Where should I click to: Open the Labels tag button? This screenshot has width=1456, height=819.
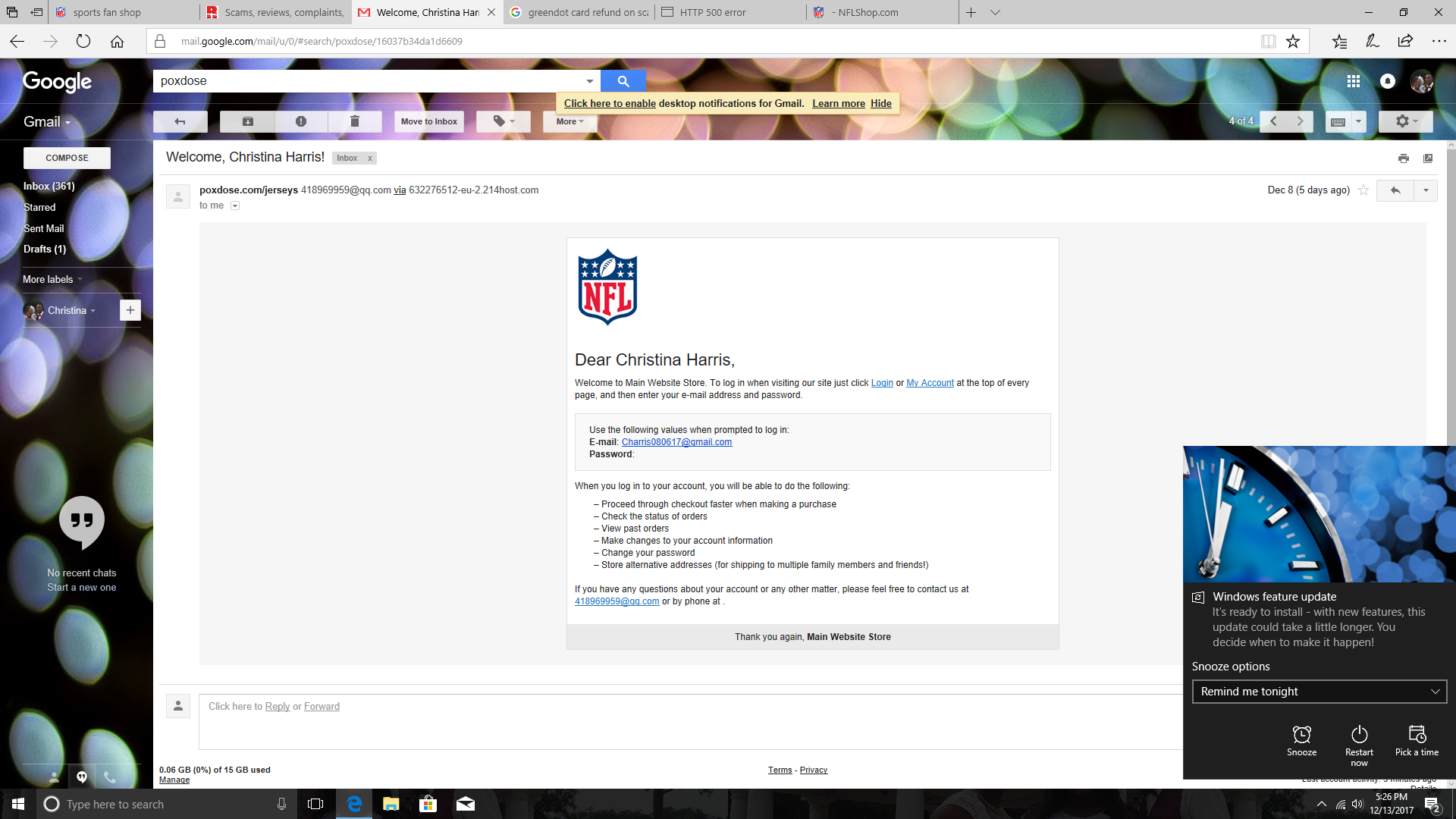point(504,121)
